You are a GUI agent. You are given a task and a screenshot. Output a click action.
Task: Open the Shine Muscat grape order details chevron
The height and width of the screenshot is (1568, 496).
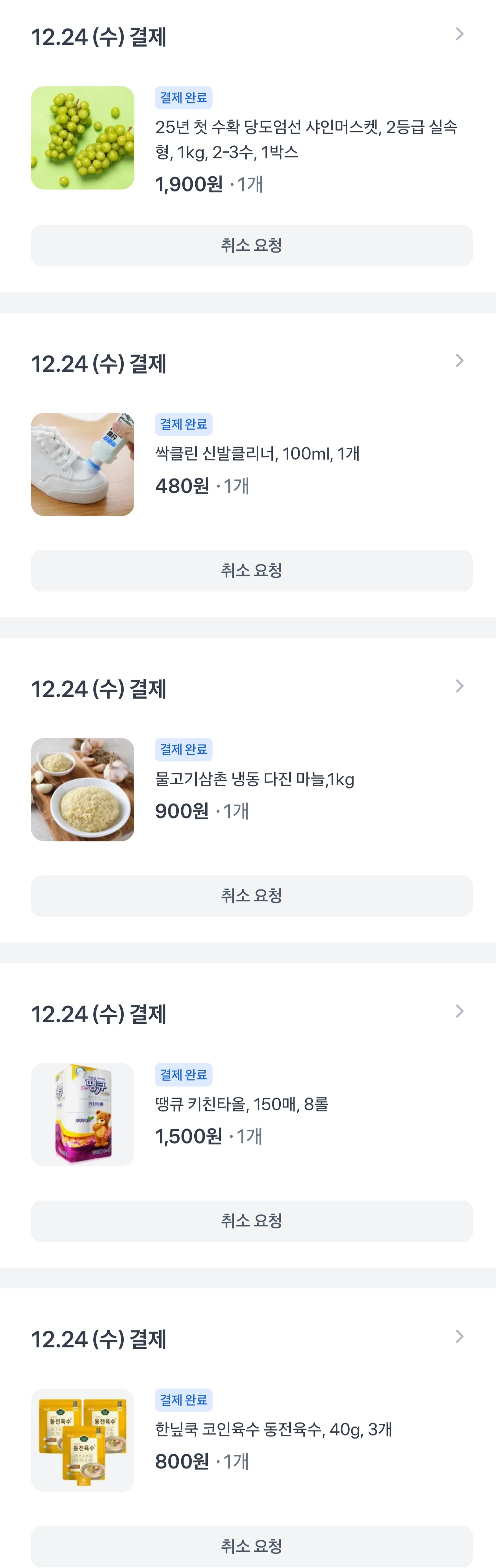point(459,35)
